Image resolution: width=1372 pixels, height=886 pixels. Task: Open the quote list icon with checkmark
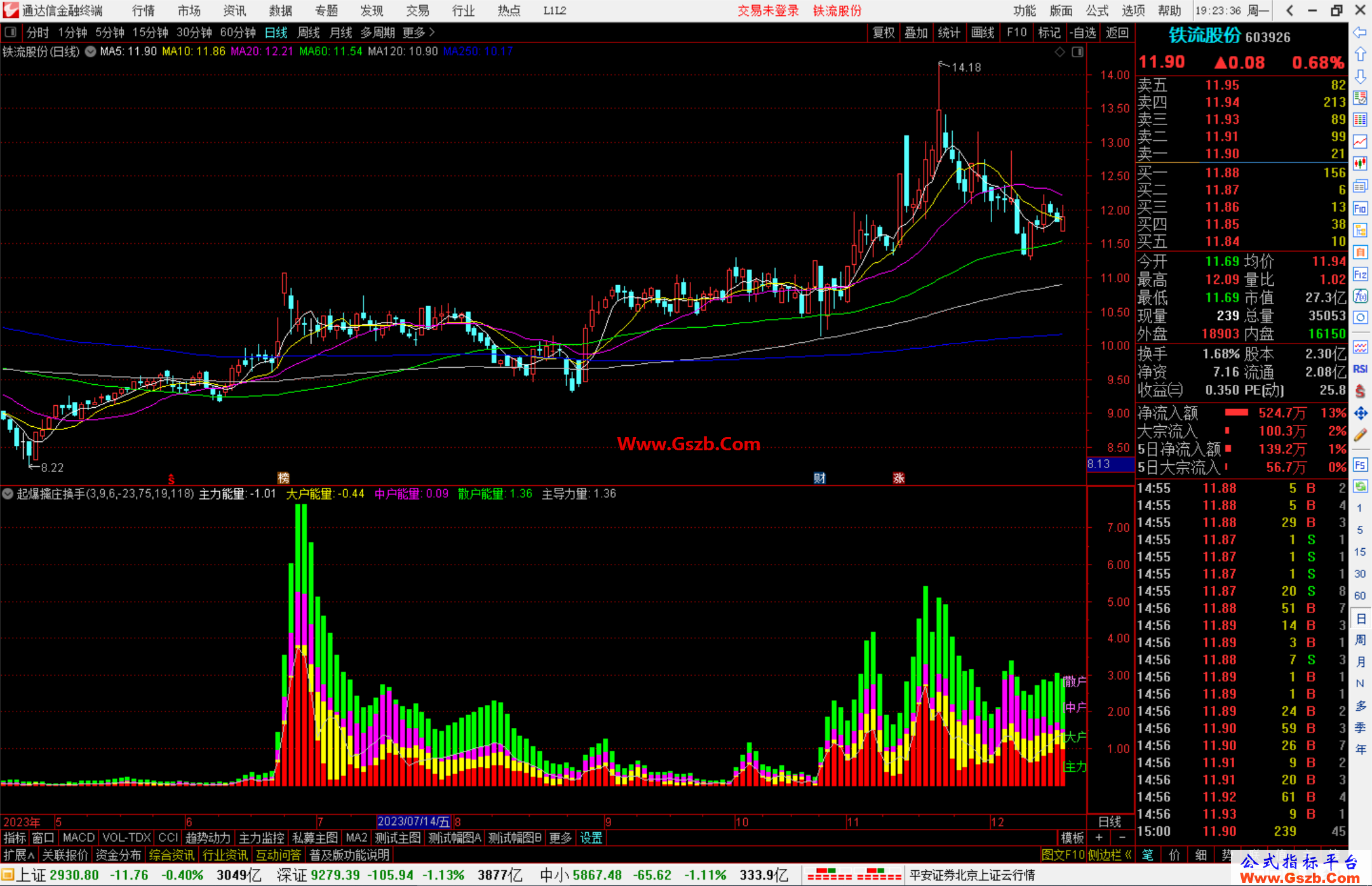(1360, 98)
